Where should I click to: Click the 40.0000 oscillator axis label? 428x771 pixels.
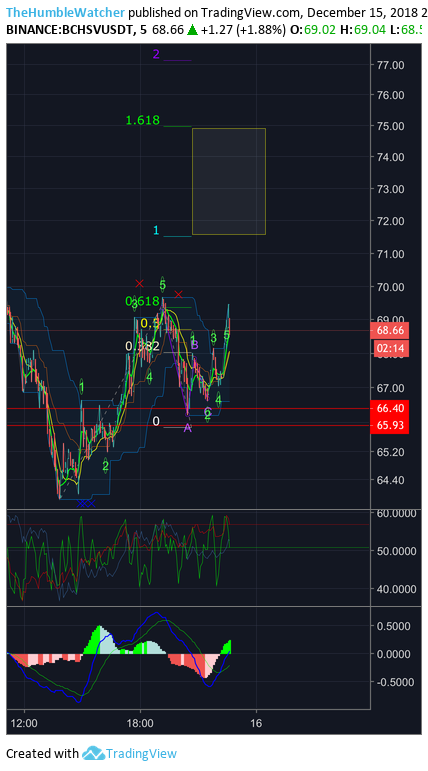395,589
